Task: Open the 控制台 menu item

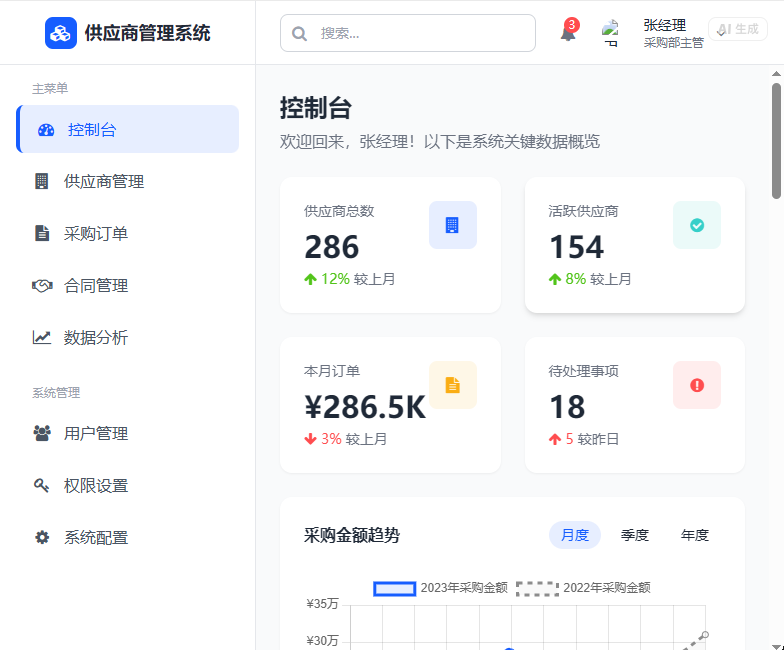Action: [x=128, y=129]
